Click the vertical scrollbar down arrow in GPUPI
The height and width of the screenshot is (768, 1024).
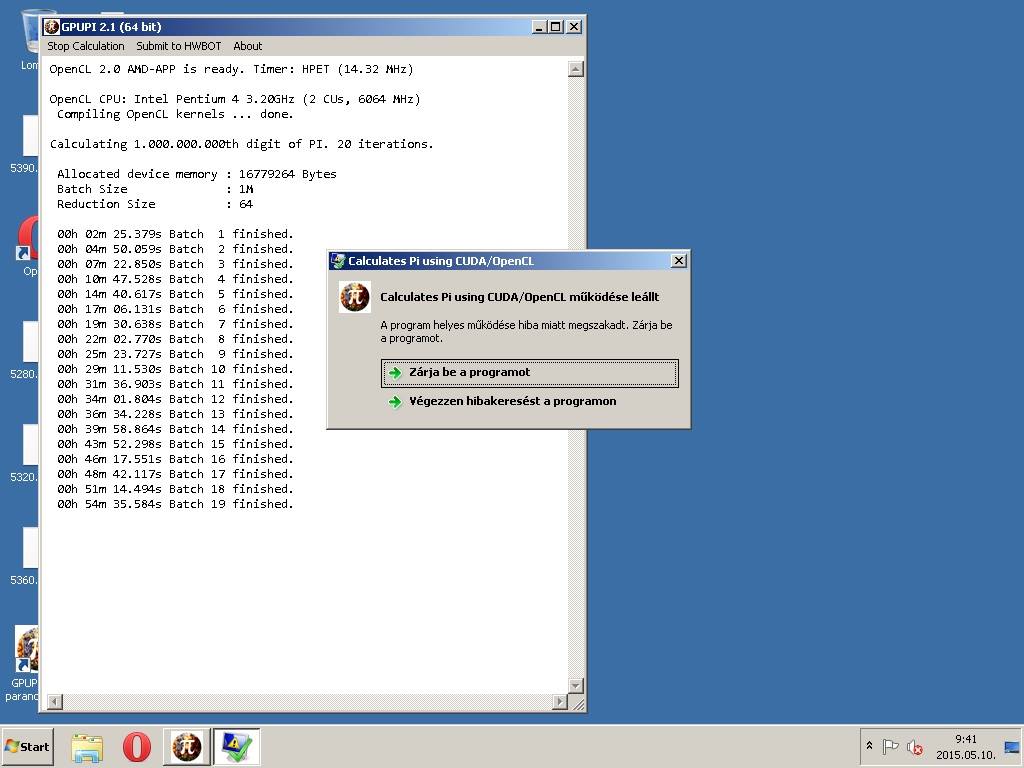[575, 686]
